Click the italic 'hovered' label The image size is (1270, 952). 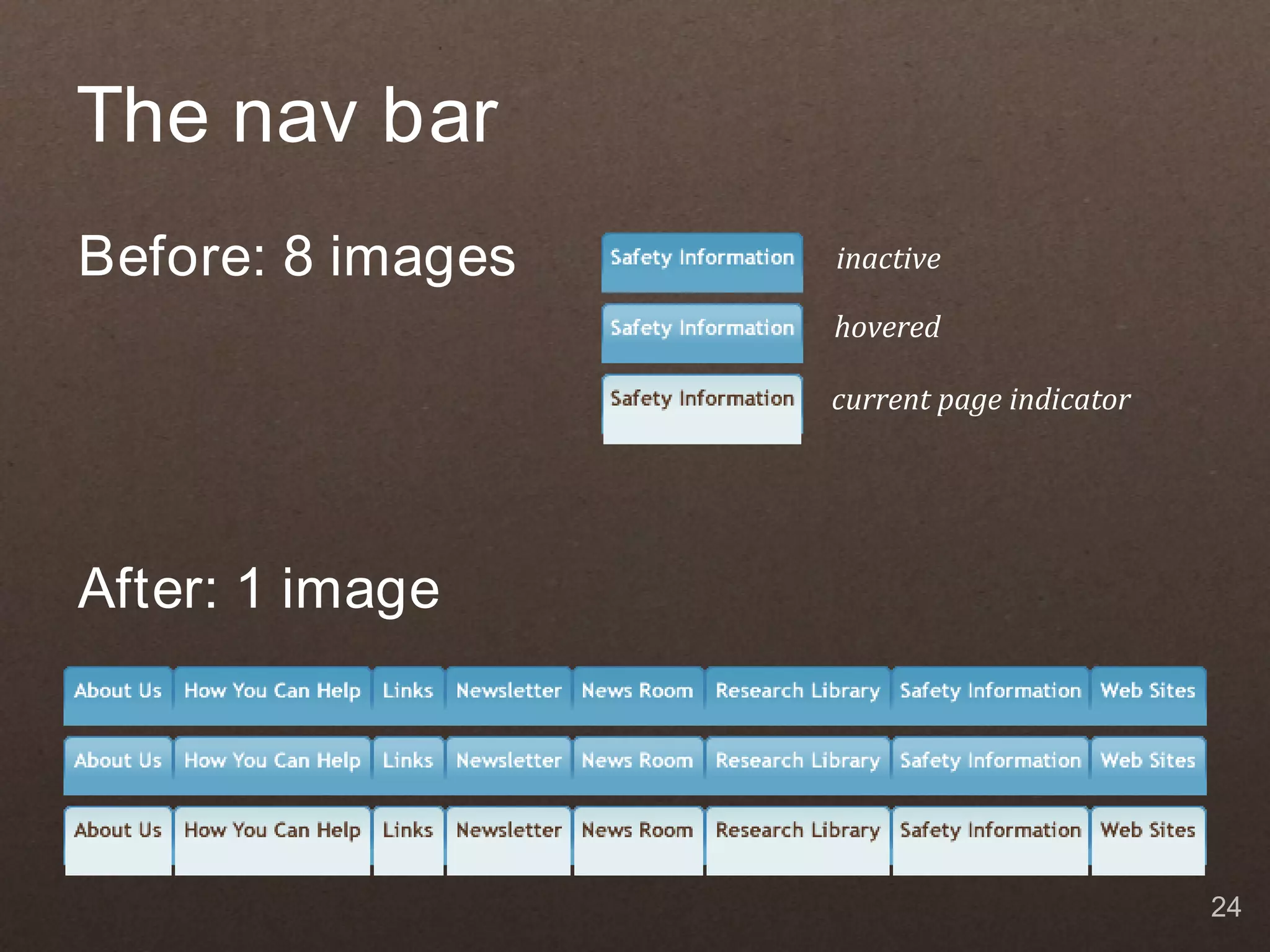click(887, 327)
